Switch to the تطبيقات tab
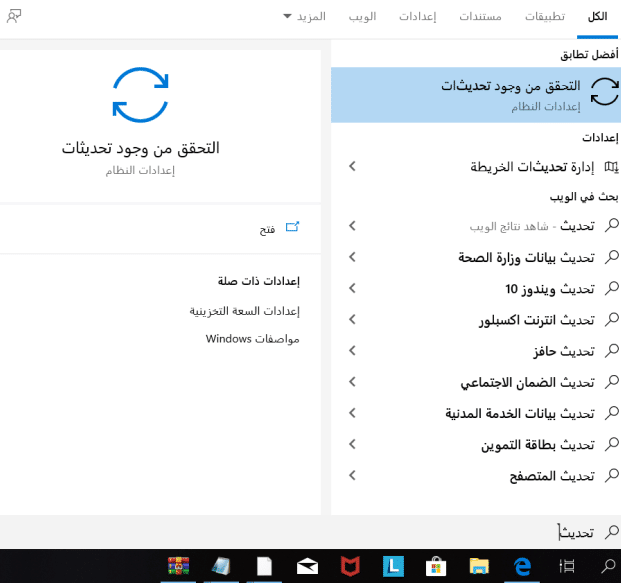The image size is (621, 583). (545, 17)
